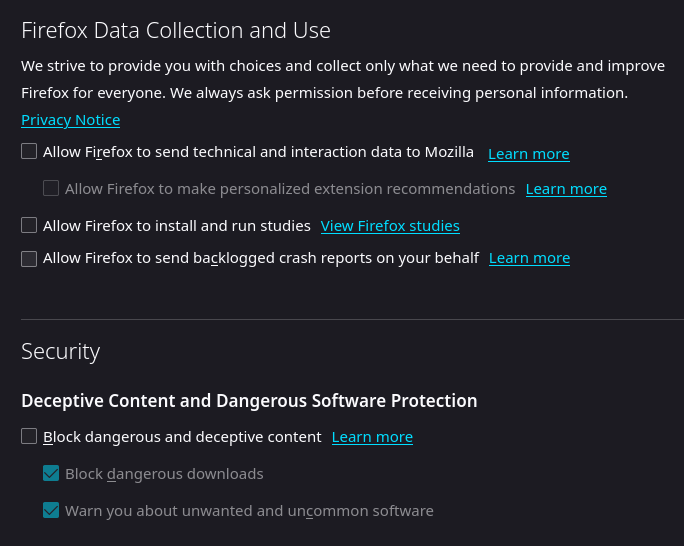Click the 'Block dangerous downloads' label text

(164, 473)
